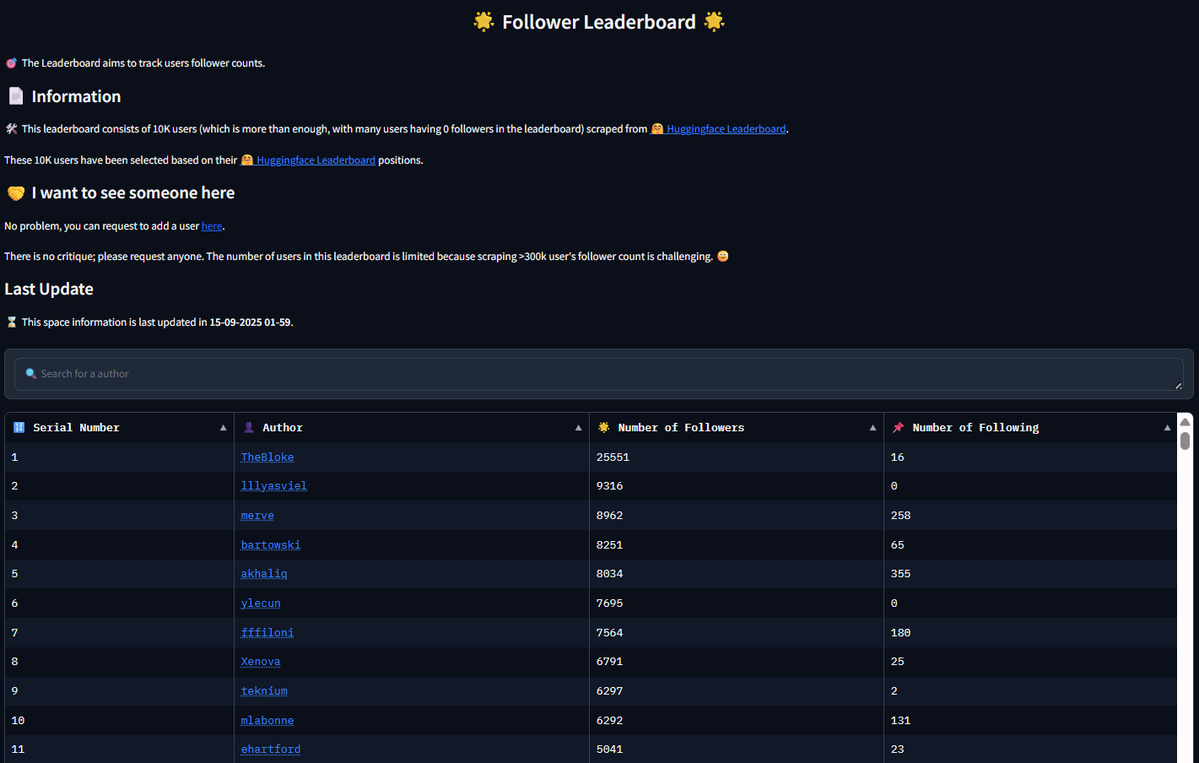Open TheBloke author profile
Image resolution: width=1199 pixels, height=763 pixels.
pos(267,457)
